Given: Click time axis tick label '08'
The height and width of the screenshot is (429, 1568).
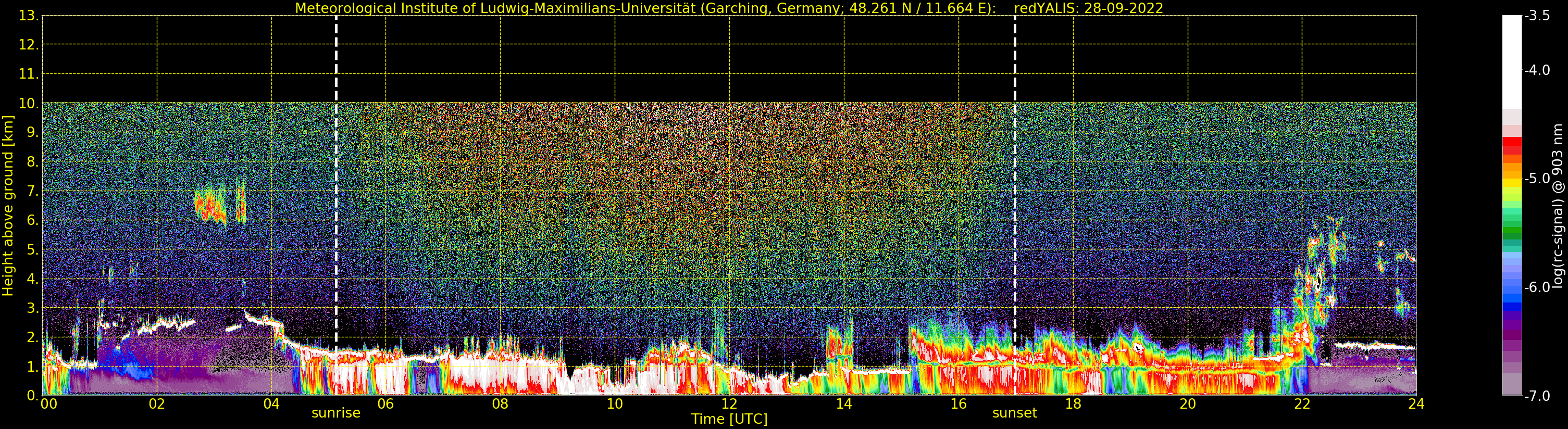Looking at the screenshot, I should pyautogui.click(x=500, y=404).
